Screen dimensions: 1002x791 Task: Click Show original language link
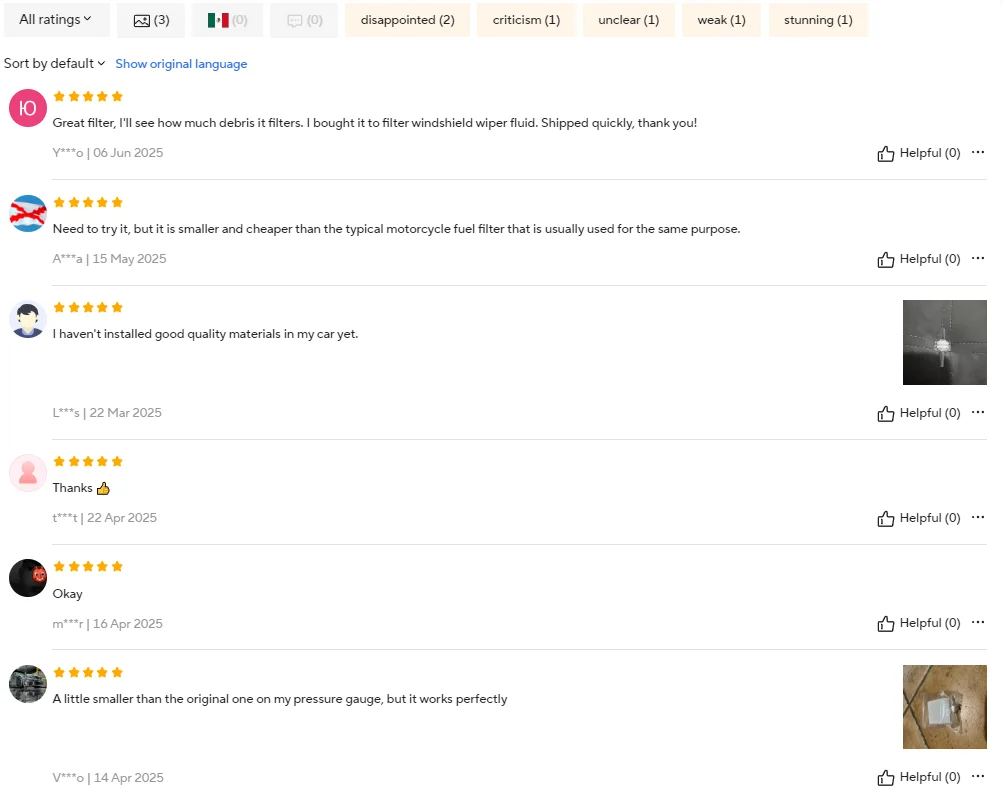pos(181,64)
